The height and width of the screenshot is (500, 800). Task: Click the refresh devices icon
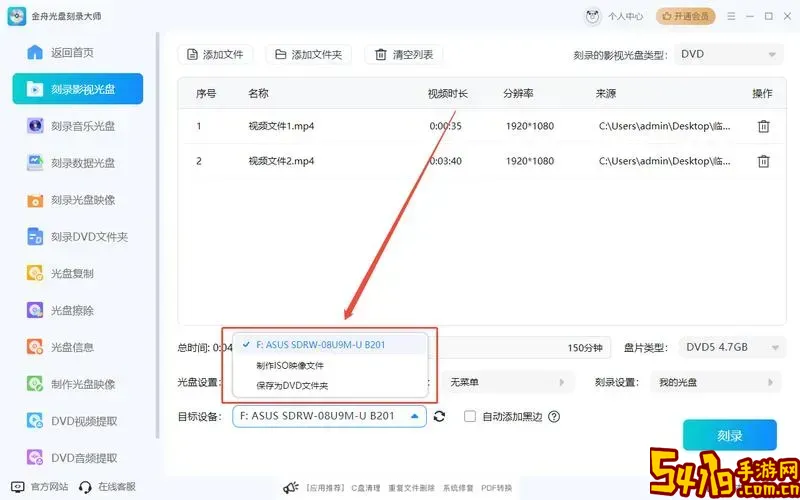(x=439, y=416)
